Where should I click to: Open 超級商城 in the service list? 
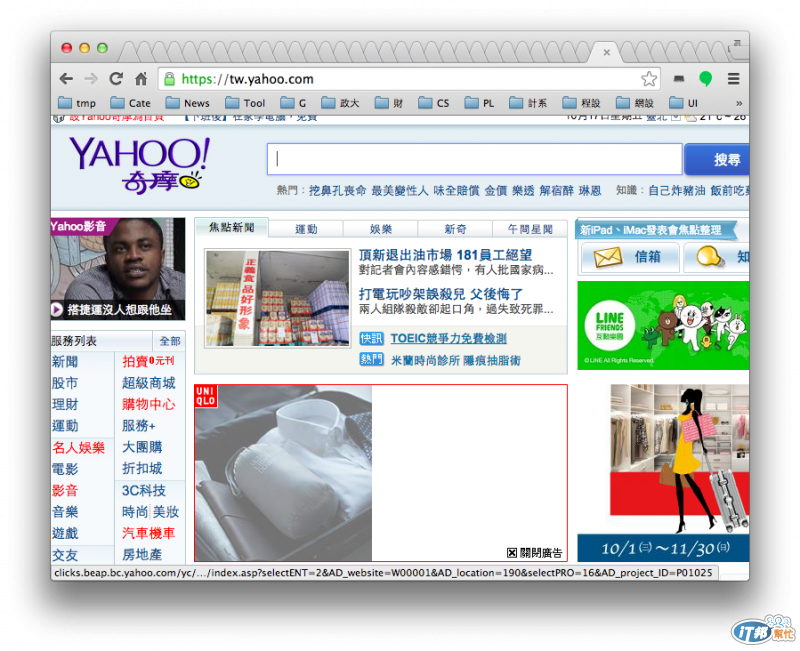click(148, 383)
